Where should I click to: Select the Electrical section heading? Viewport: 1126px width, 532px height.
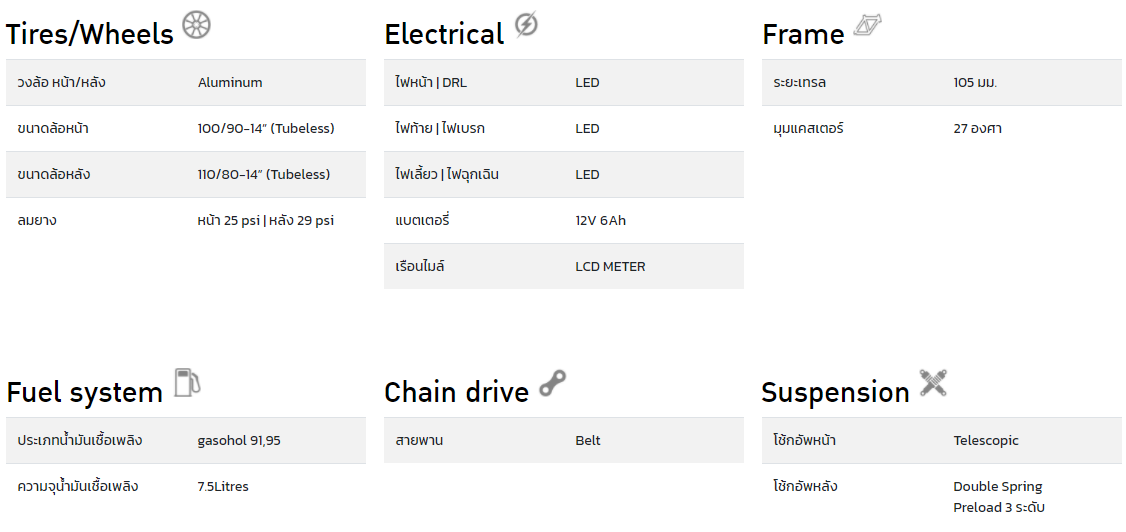point(444,34)
